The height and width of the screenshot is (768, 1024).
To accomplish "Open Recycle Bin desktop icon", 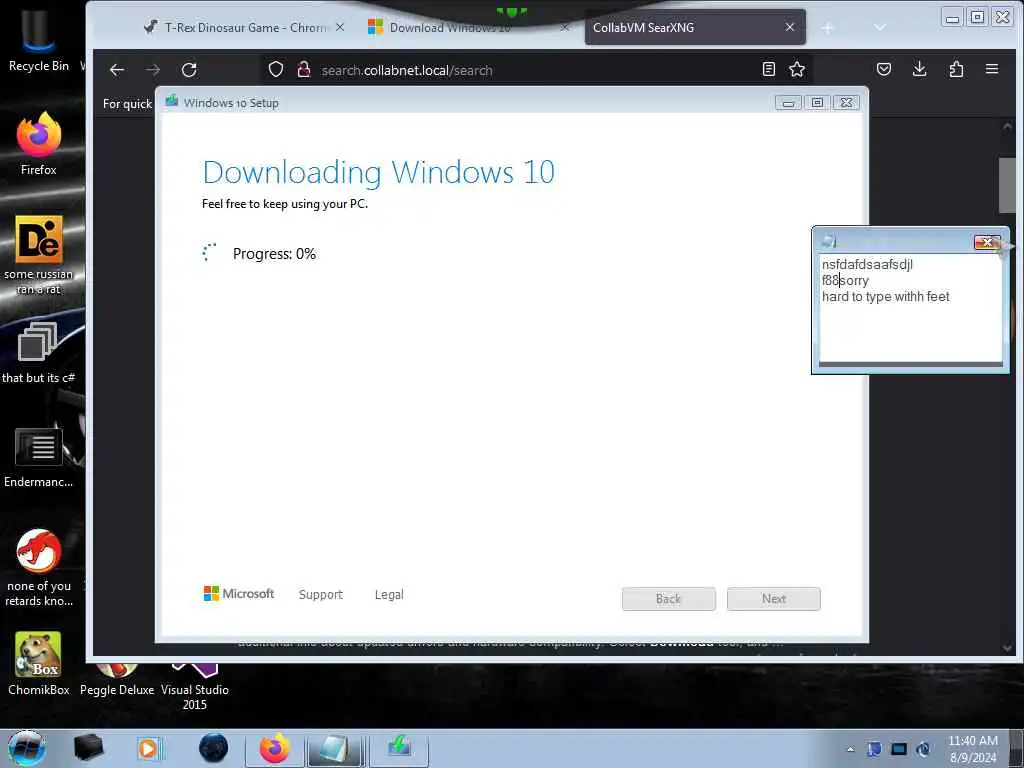I will click(39, 40).
